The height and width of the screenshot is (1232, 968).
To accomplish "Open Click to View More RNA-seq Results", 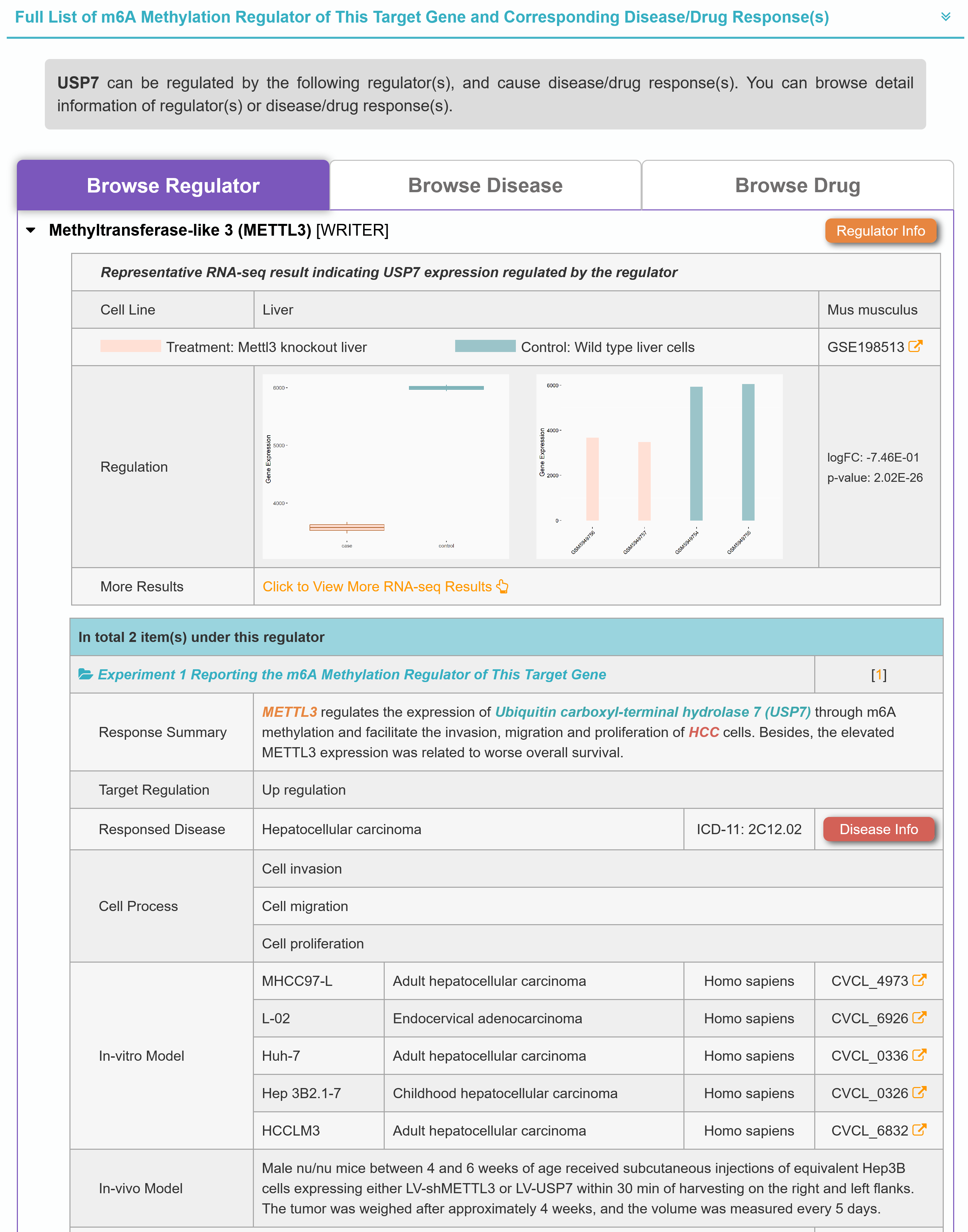I will [377, 587].
